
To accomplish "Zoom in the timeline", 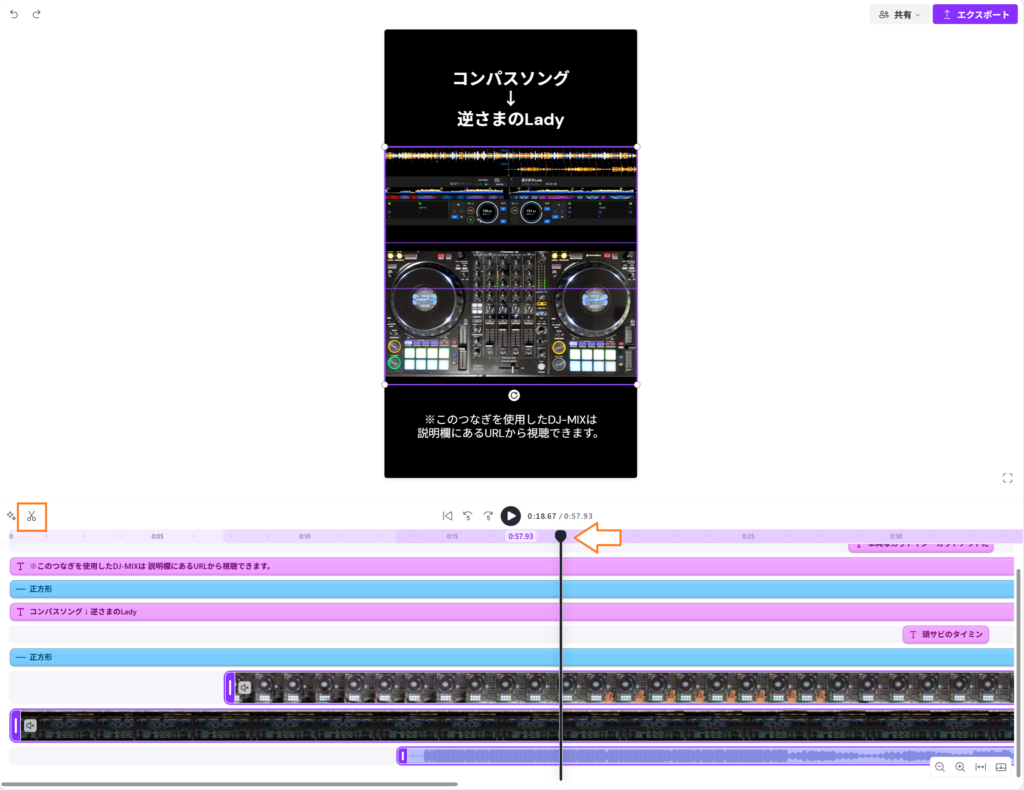I will (960, 767).
